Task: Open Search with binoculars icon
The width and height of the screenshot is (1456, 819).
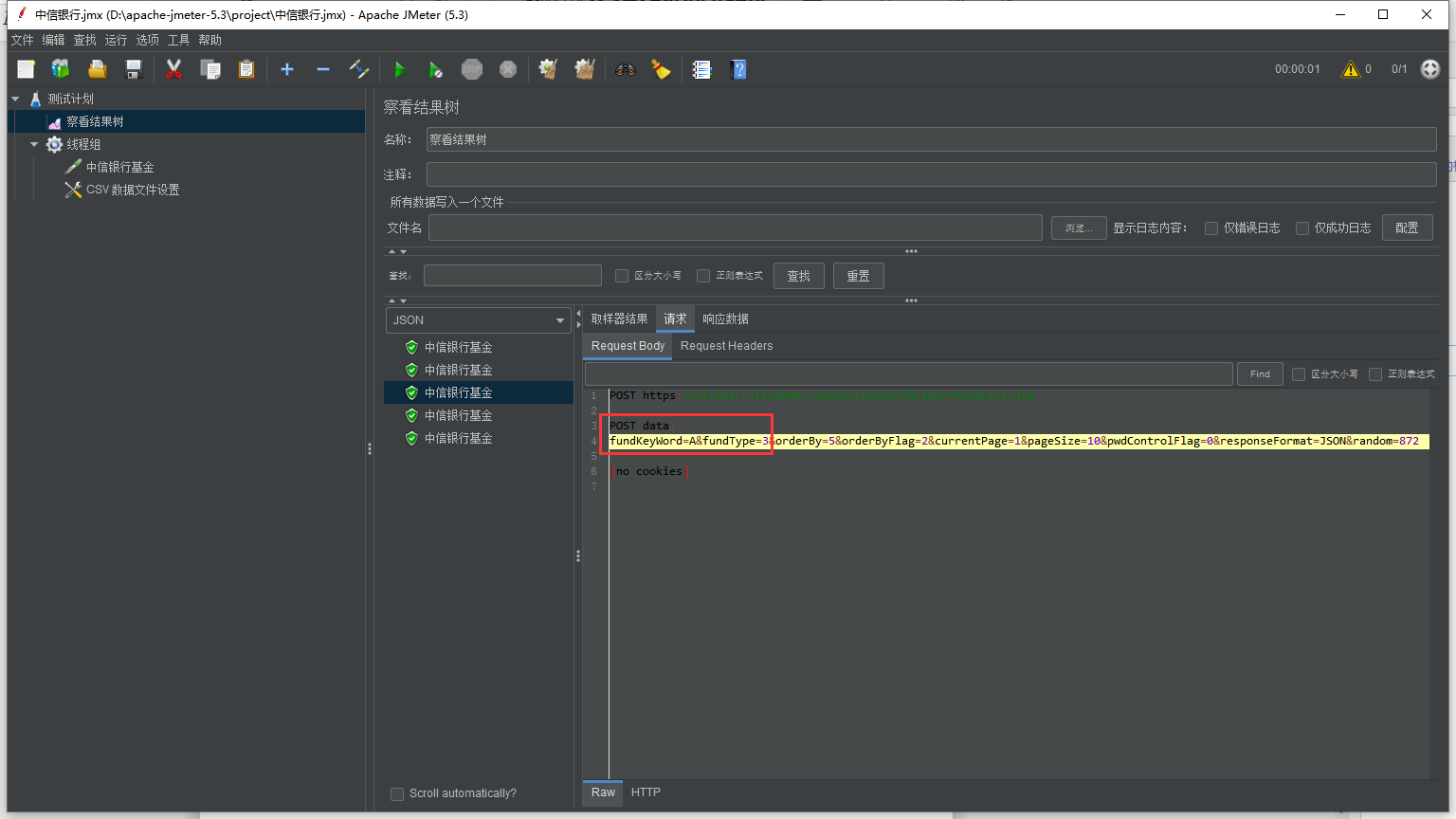Action: pos(625,69)
